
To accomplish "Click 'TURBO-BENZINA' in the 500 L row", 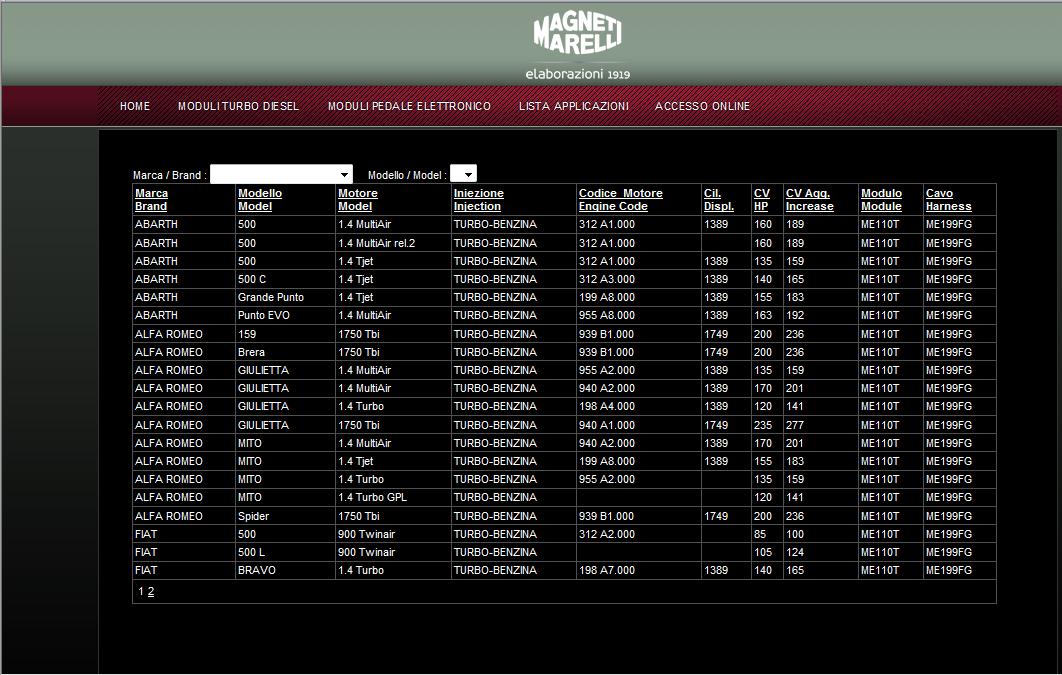I will (495, 552).
